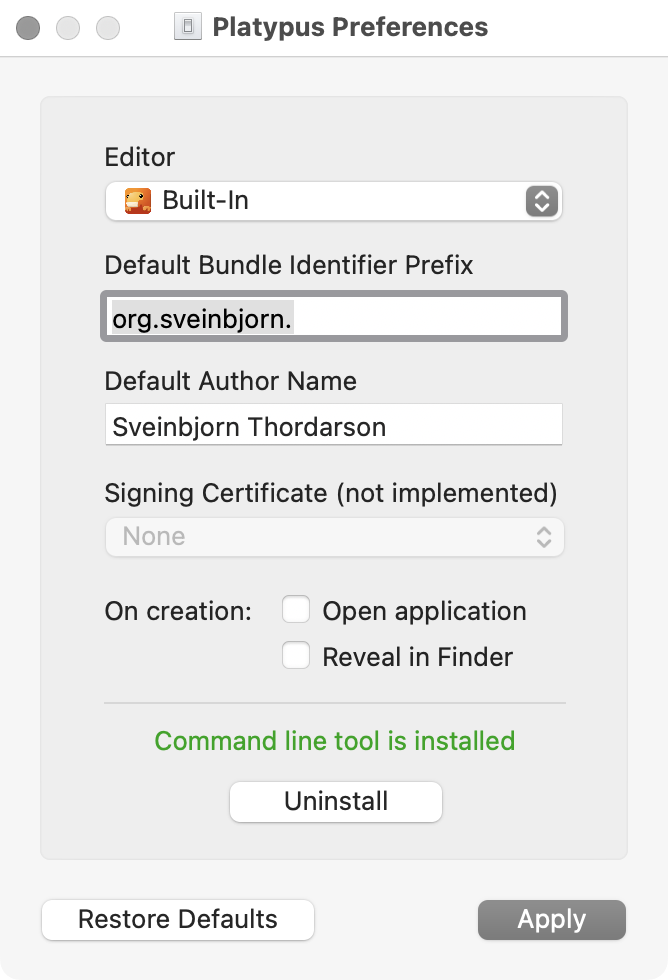Apply the preference changes
Screen dimensions: 668x980
(551, 920)
